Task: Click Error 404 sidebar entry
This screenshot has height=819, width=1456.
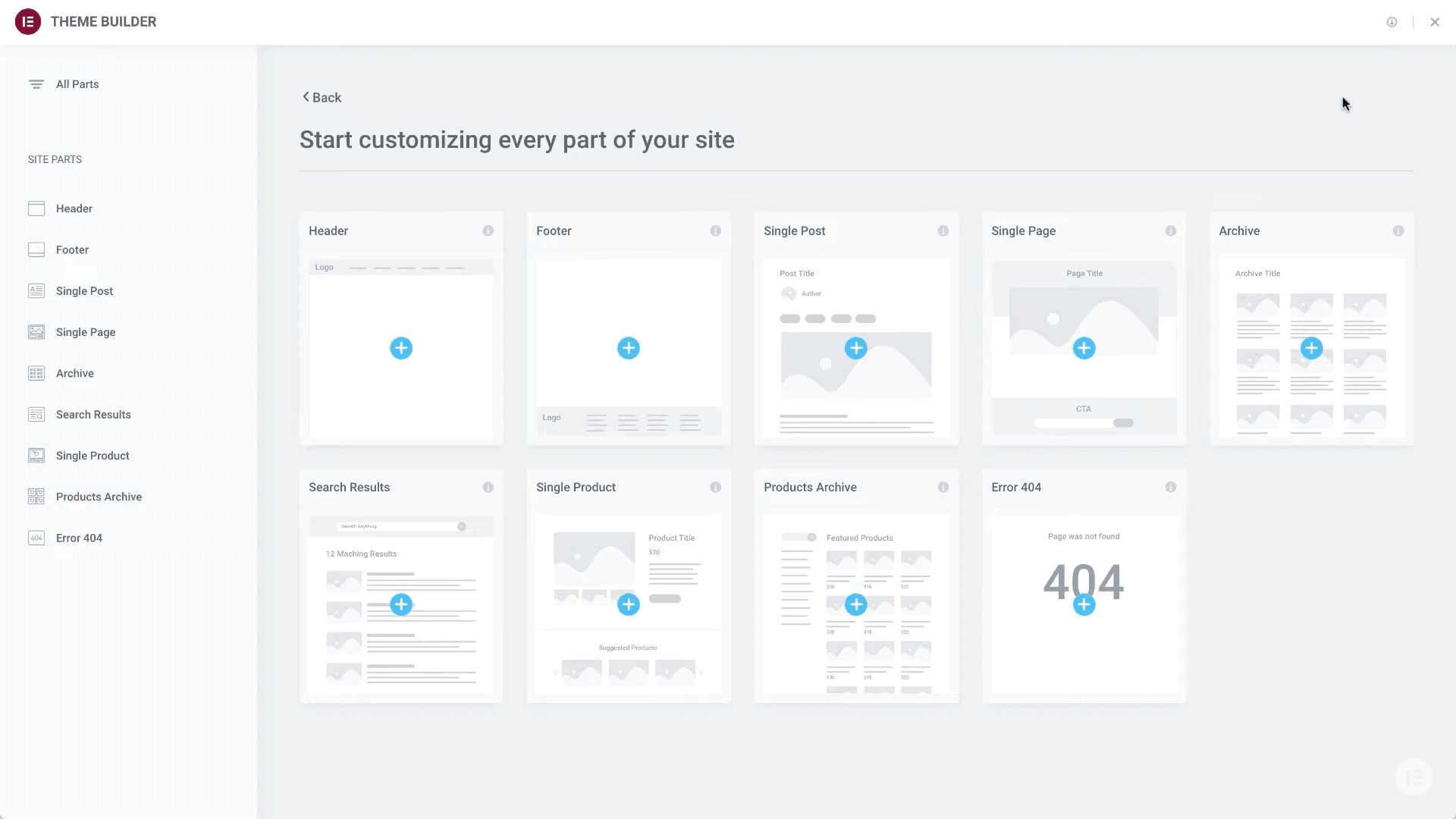Action: click(79, 538)
